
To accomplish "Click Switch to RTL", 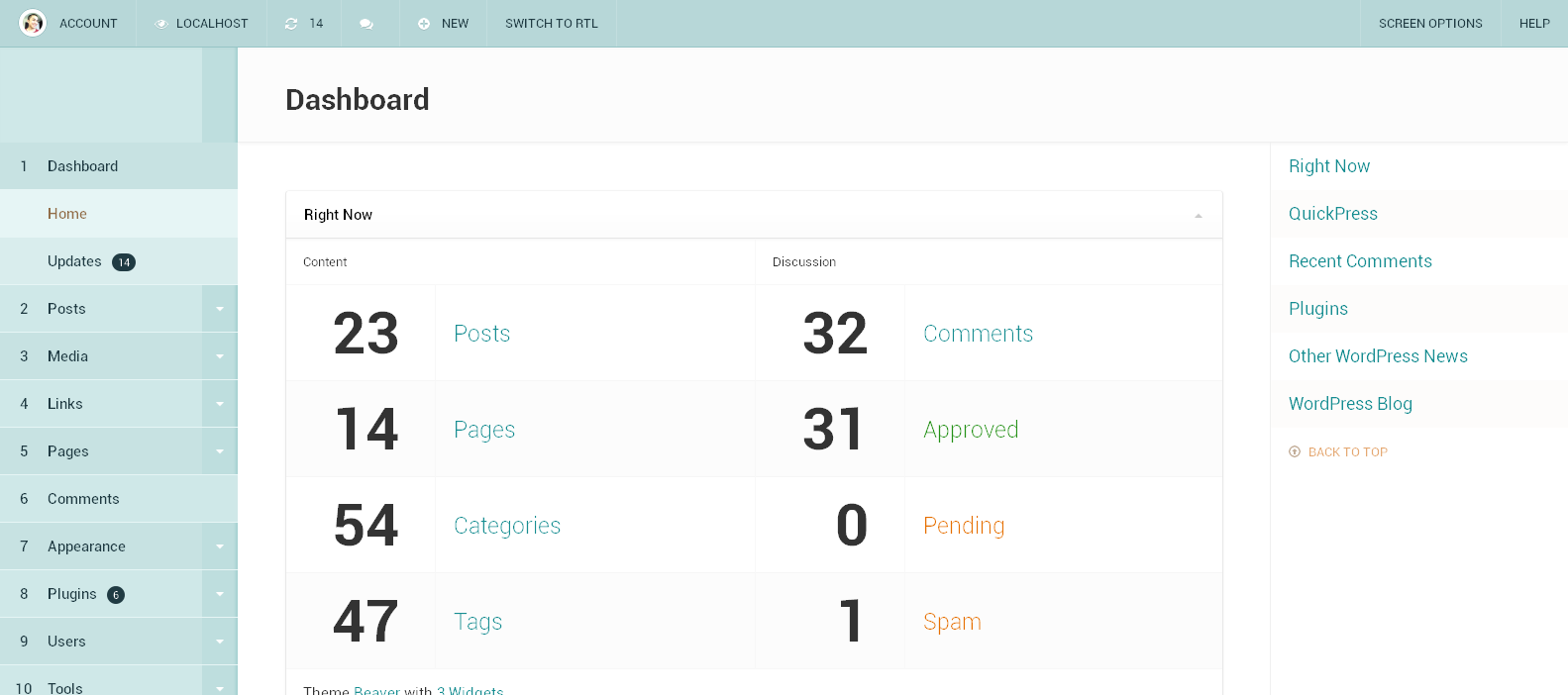I will click(x=551, y=24).
